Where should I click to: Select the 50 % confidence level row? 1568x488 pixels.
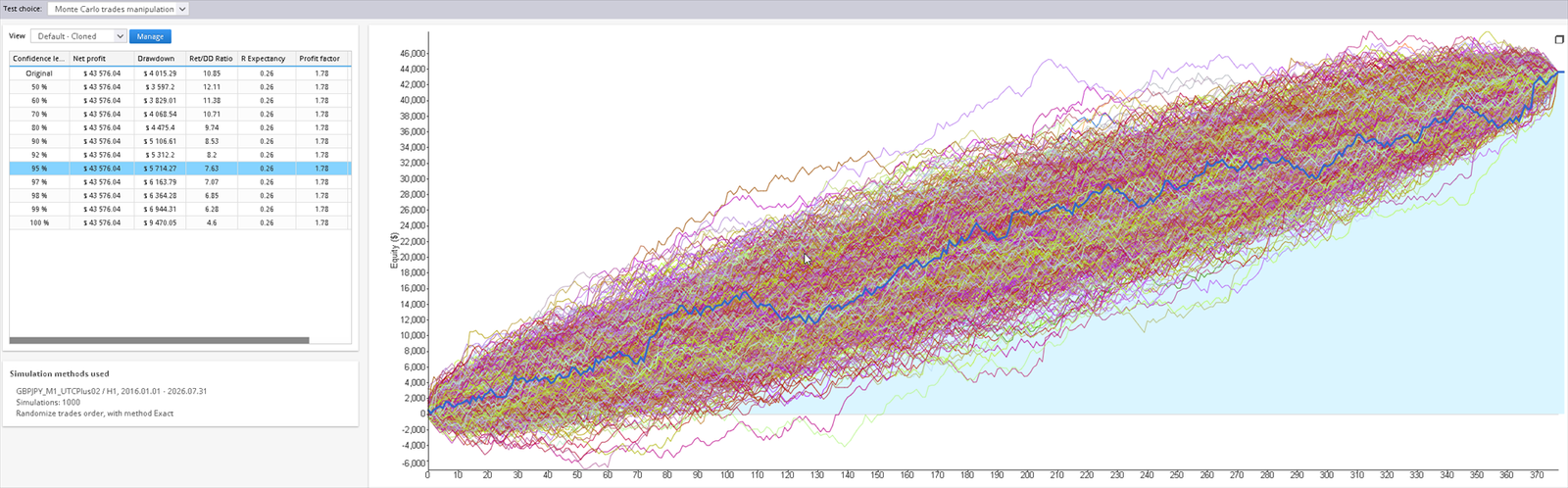[x=180, y=87]
